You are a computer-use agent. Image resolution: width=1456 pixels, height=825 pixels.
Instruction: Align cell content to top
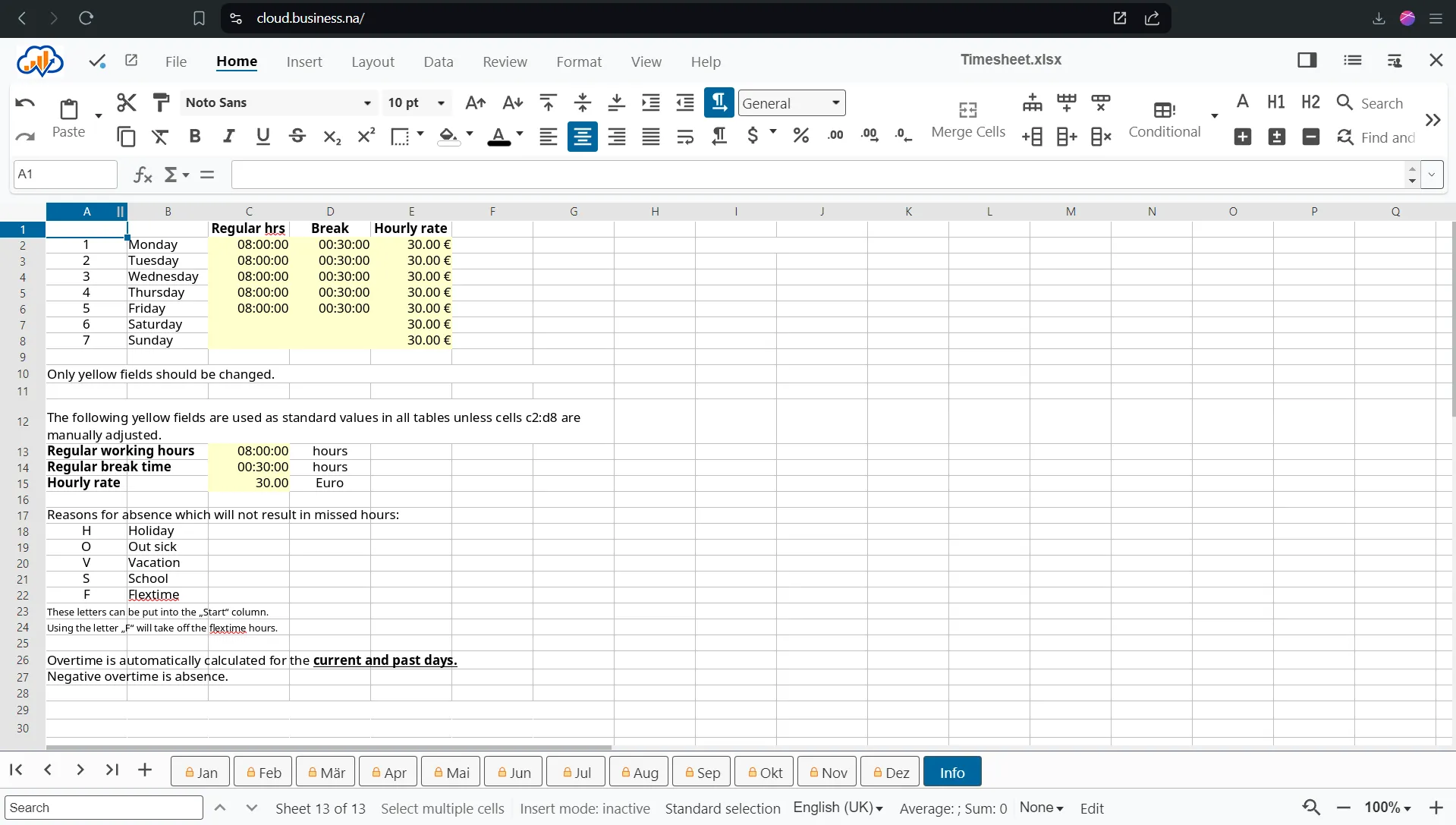[x=548, y=102]
